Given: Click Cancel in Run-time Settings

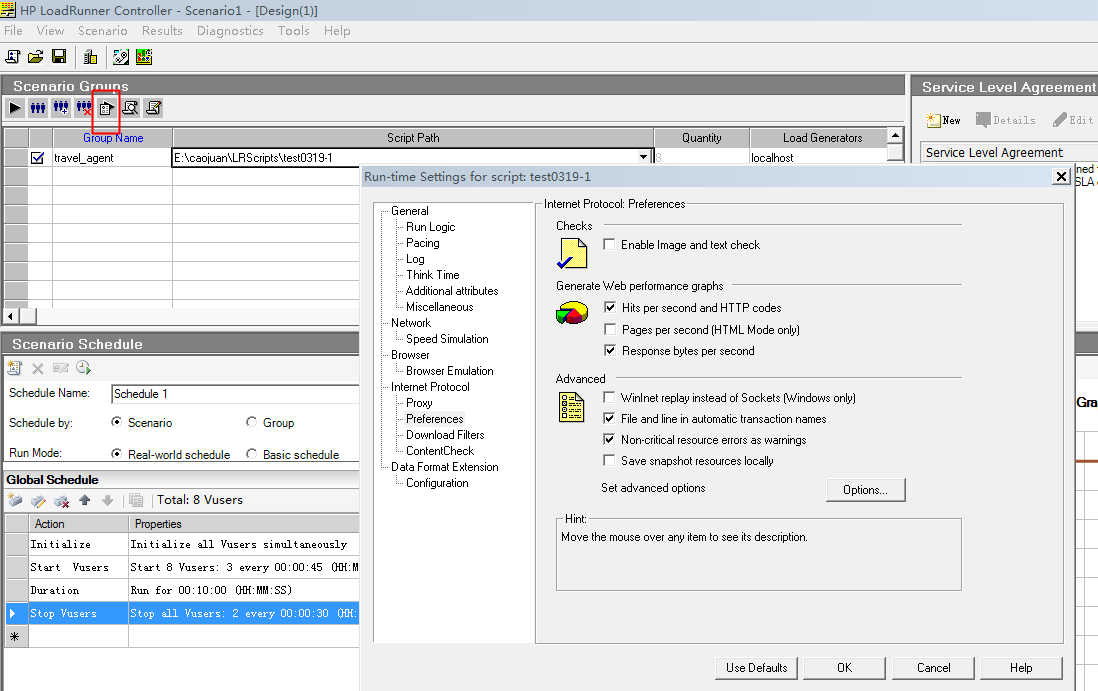Looking at the screenshot, I should pos(933,668).
